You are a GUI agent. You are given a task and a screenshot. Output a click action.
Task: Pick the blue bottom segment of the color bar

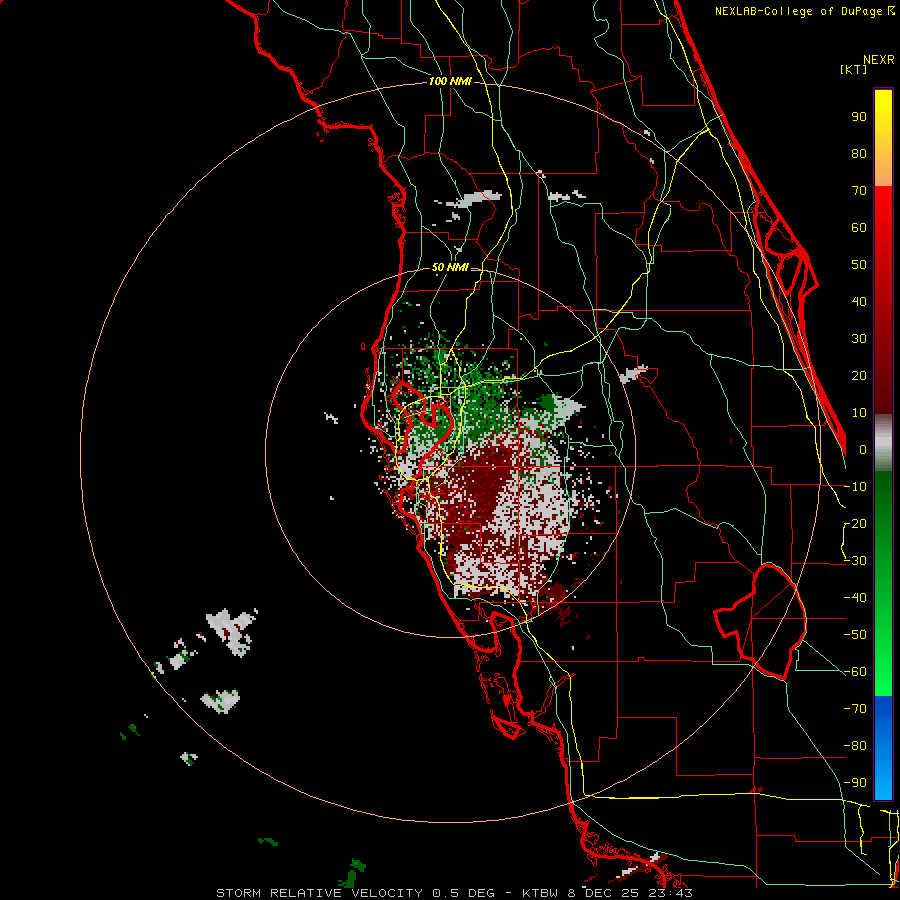883,747
